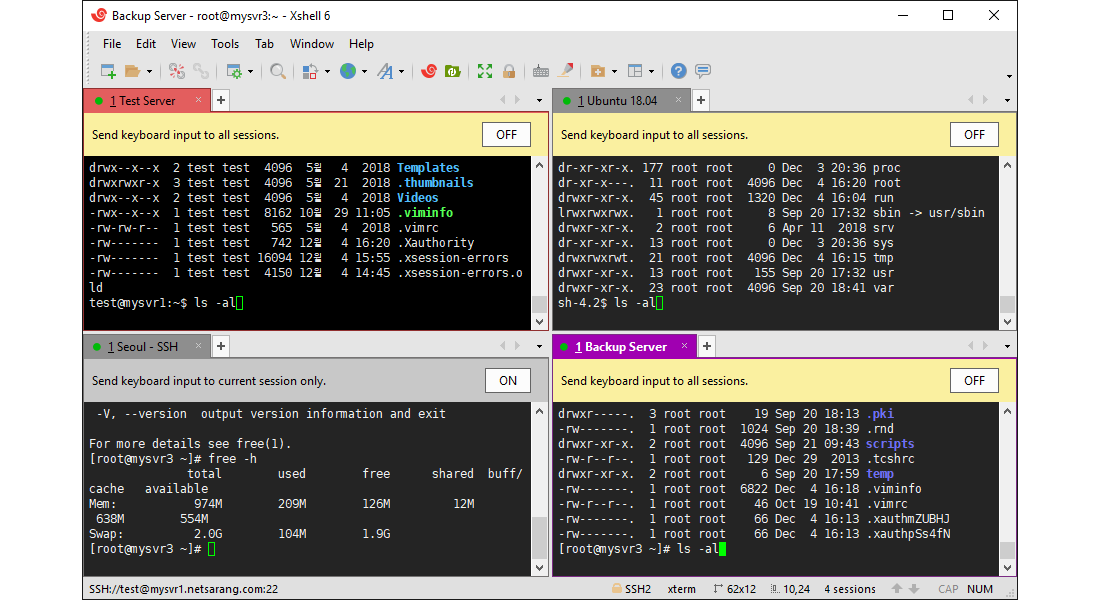
Task: Expand the Properties dropdown arrow
Action: pyautogui.click(x=250, y=72)
